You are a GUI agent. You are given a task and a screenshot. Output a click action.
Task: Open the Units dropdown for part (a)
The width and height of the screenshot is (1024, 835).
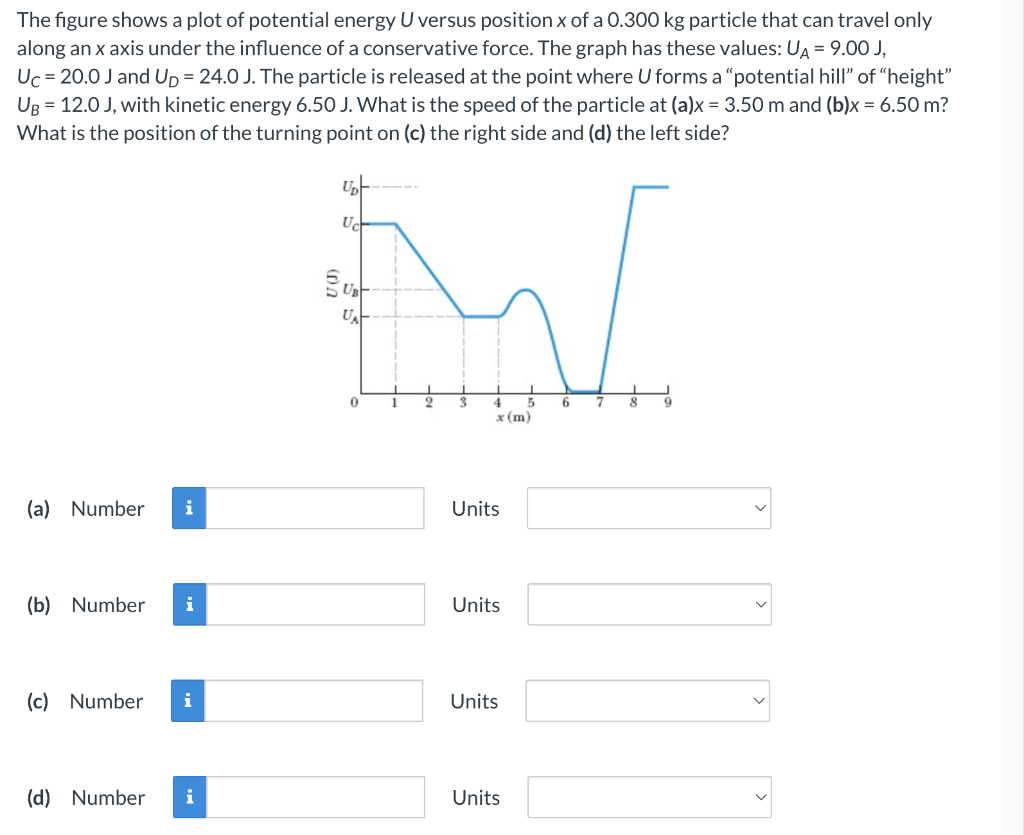[648, 508]
